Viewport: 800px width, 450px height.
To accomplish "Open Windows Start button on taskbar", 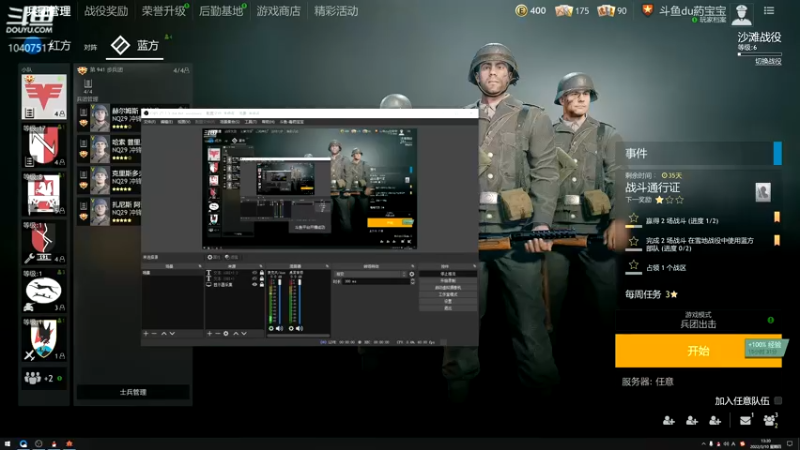I will tap(7, 444).
